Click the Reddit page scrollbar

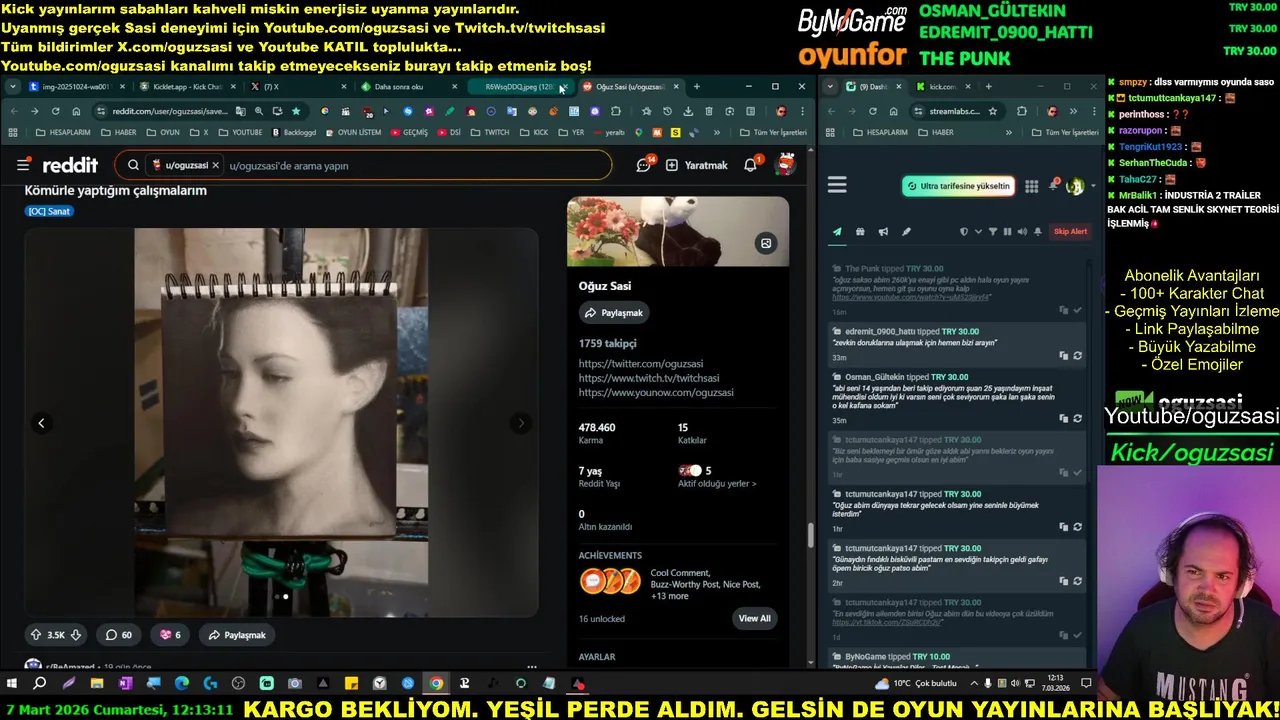(x=810, y=535)
